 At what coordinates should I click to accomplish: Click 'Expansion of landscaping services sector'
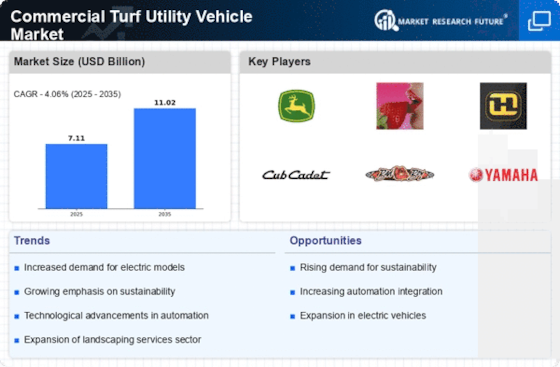point(112,340)
